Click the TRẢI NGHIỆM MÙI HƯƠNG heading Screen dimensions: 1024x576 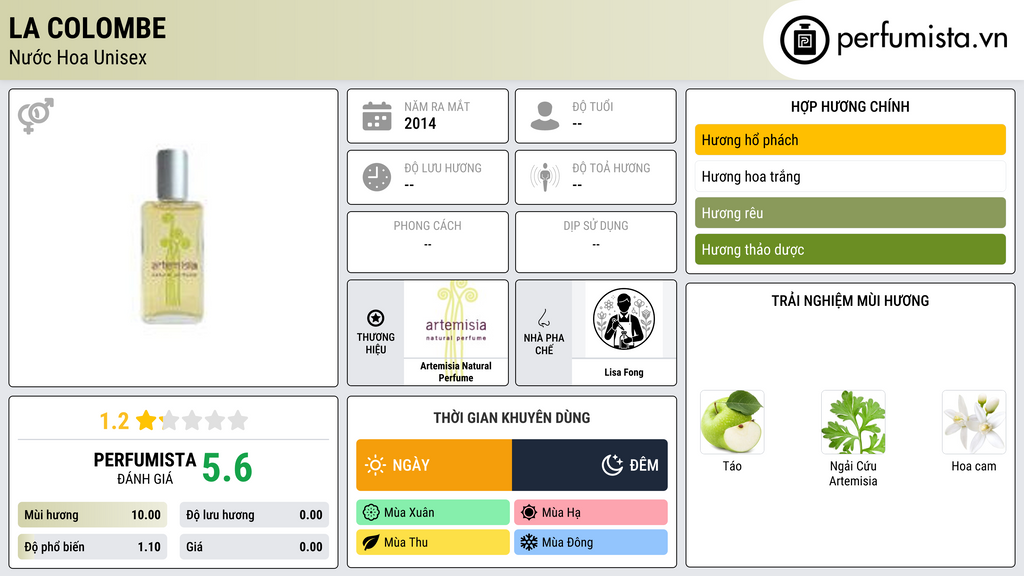(x=850, y=300)
